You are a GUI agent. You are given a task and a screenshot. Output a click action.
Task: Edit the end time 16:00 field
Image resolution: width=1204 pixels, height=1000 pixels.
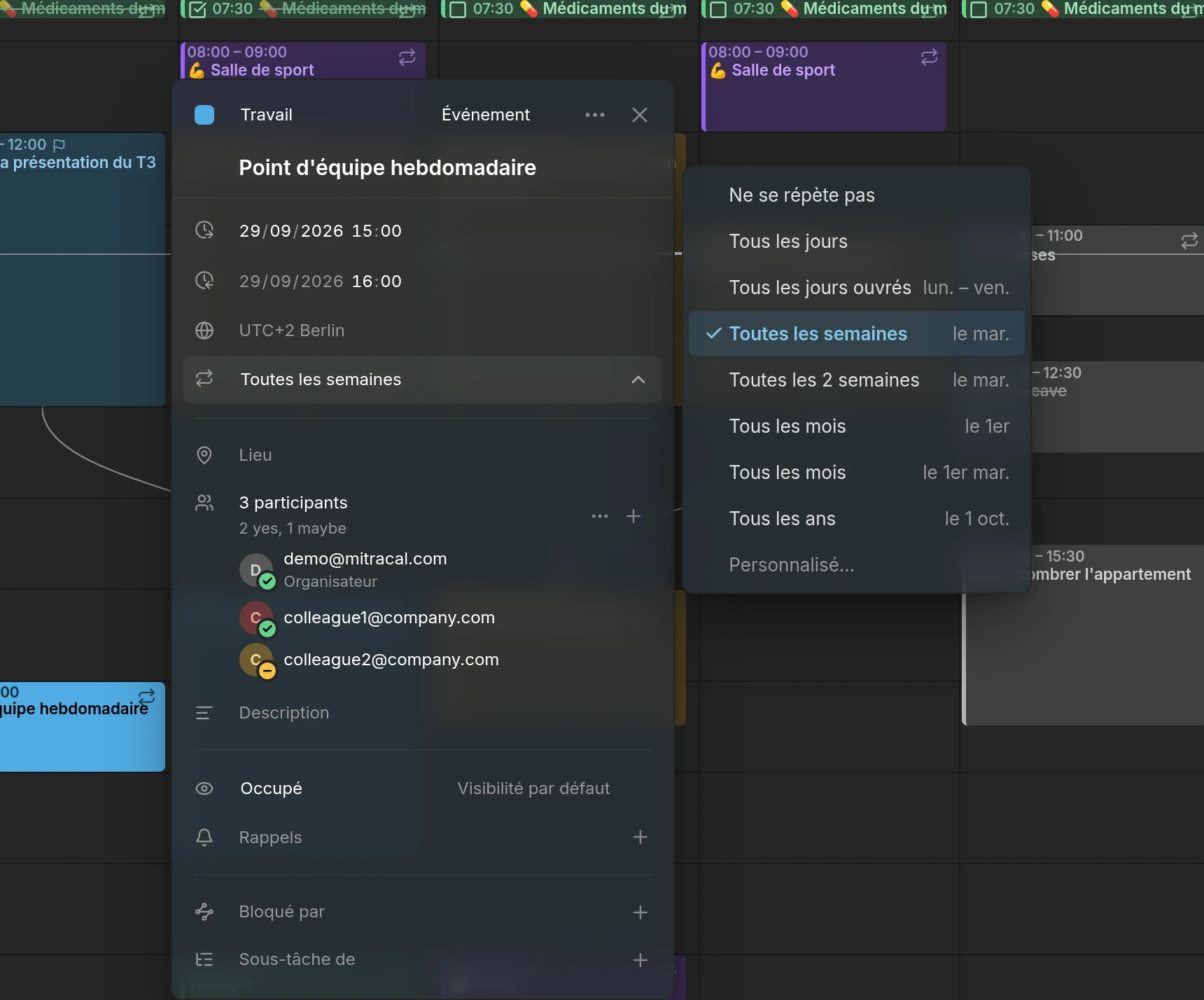point(377,282)
